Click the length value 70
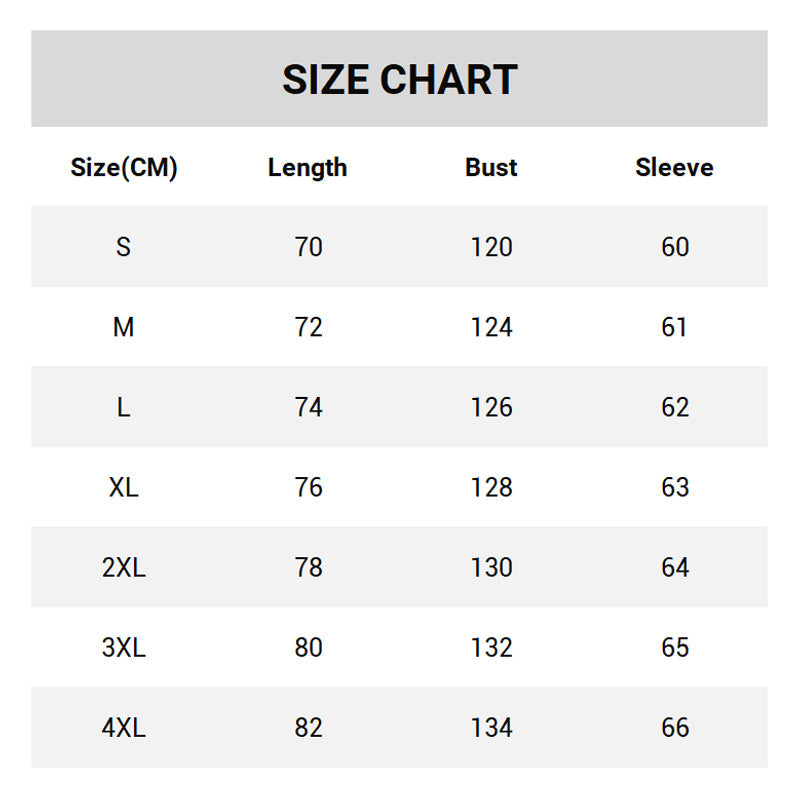Image resolution: width=800 pixels, height=800 pixels. (308, 247)
